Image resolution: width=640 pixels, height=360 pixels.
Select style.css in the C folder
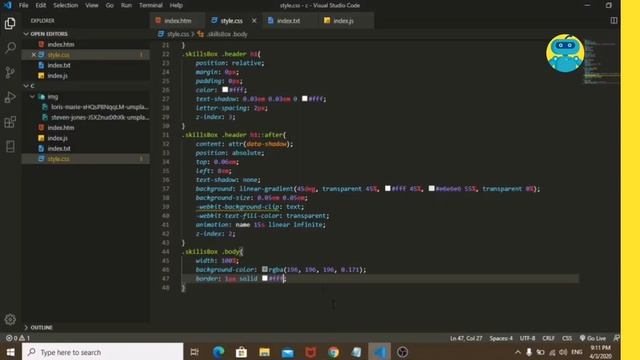coord(58,159)
